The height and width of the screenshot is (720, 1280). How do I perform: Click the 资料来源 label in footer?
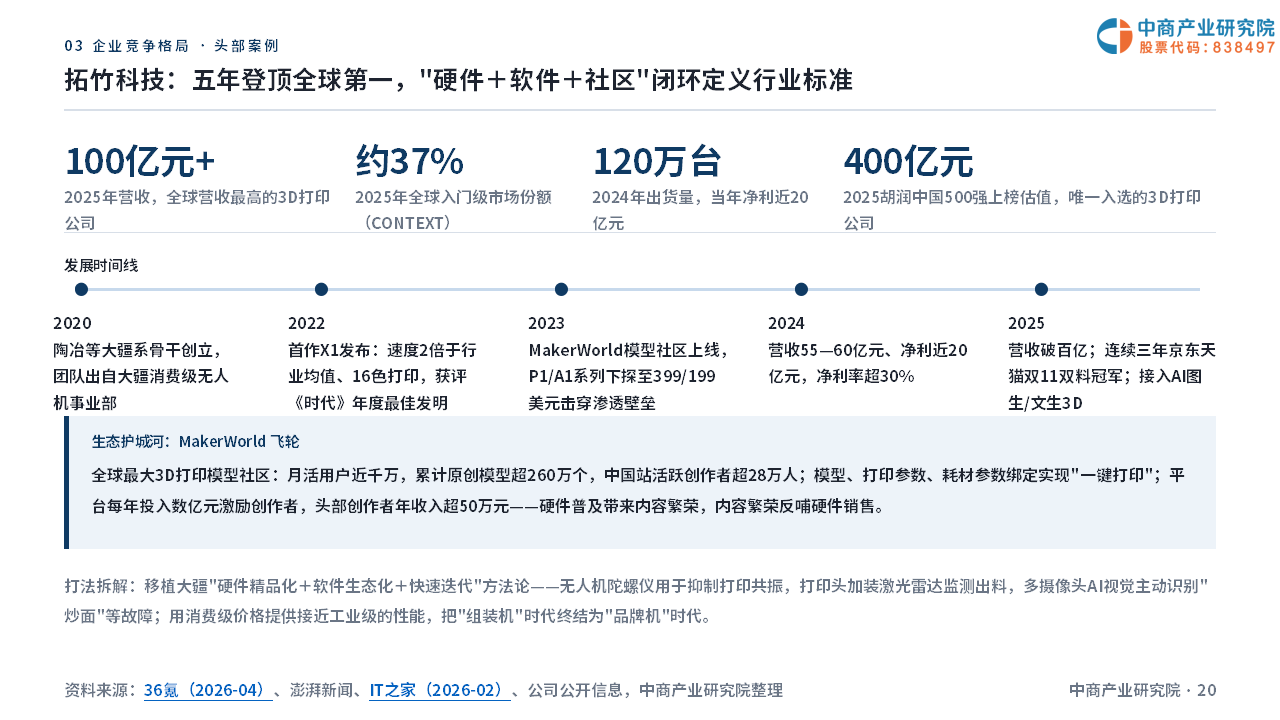[x=101, y=690]
